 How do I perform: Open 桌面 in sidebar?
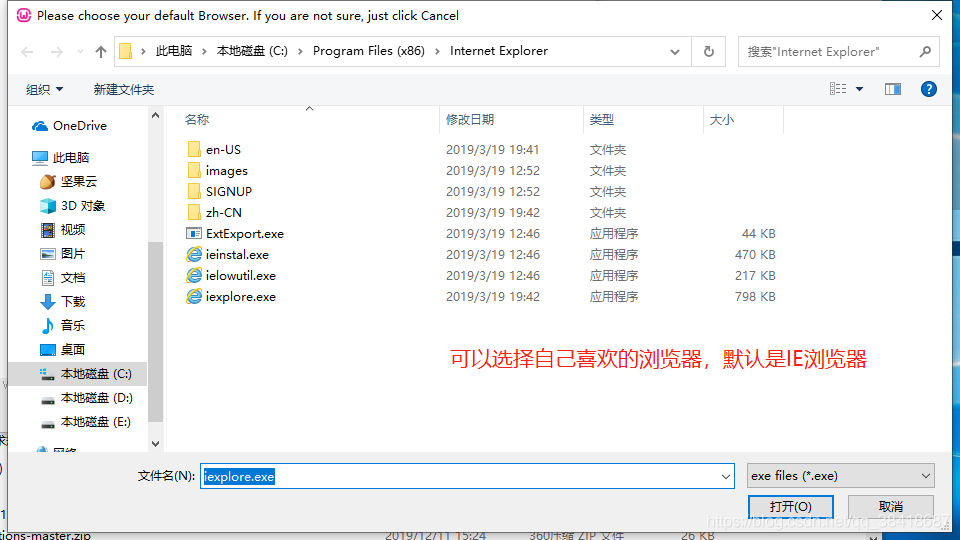pyautogui.click(x=63, y=350)
